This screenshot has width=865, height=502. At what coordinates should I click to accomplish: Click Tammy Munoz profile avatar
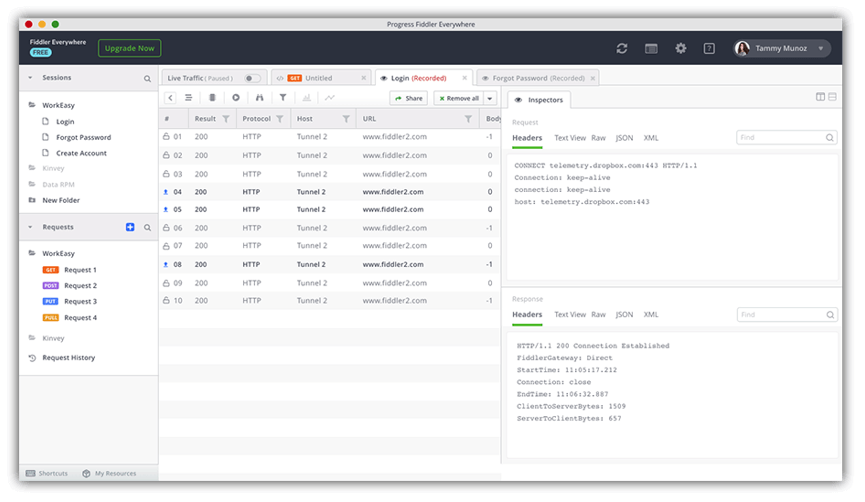click(743, 49)
